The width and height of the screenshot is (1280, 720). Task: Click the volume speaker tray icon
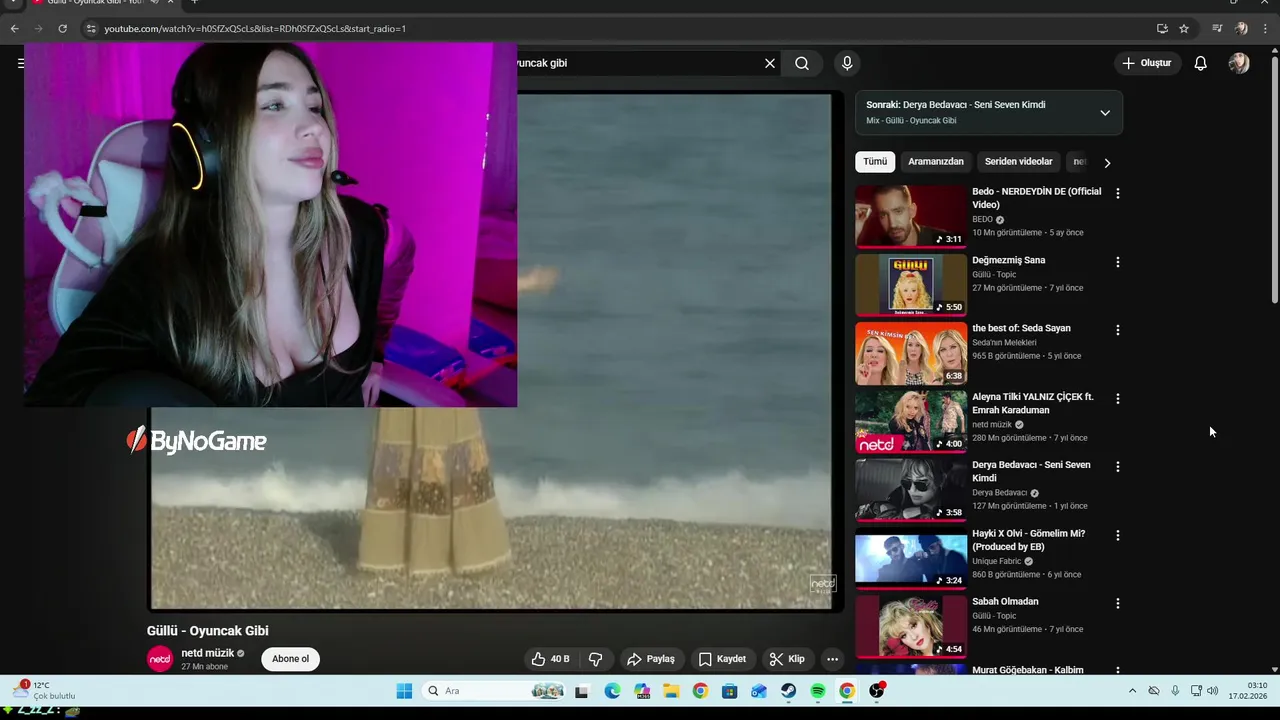pos(1212,691)
